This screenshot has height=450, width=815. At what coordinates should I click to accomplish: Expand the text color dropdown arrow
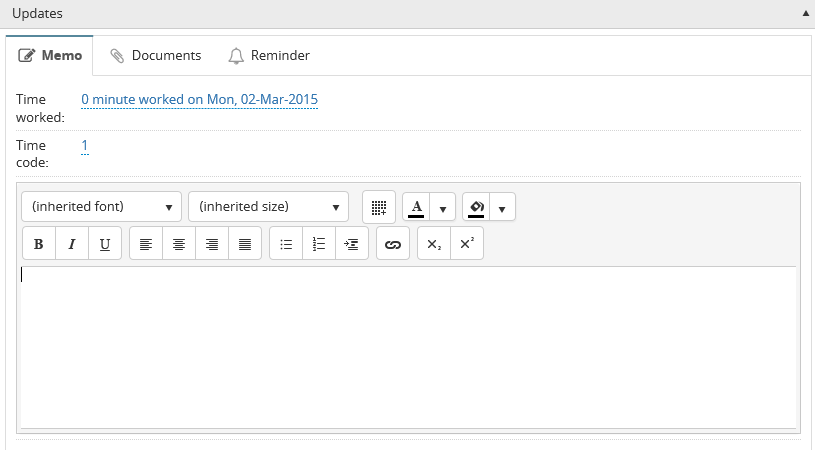click(442, 208)
